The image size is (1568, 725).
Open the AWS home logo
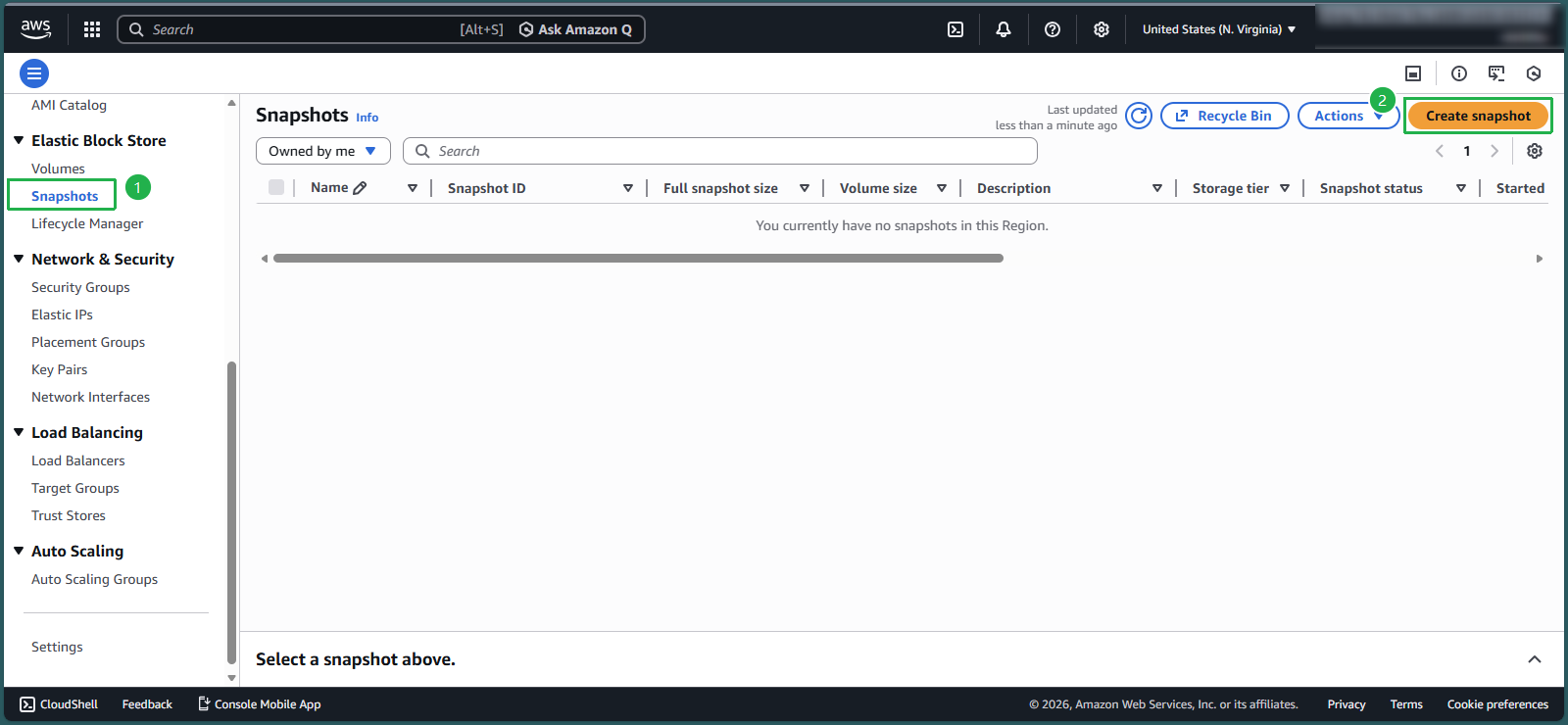pyautogui.click(x=35, y=29)
